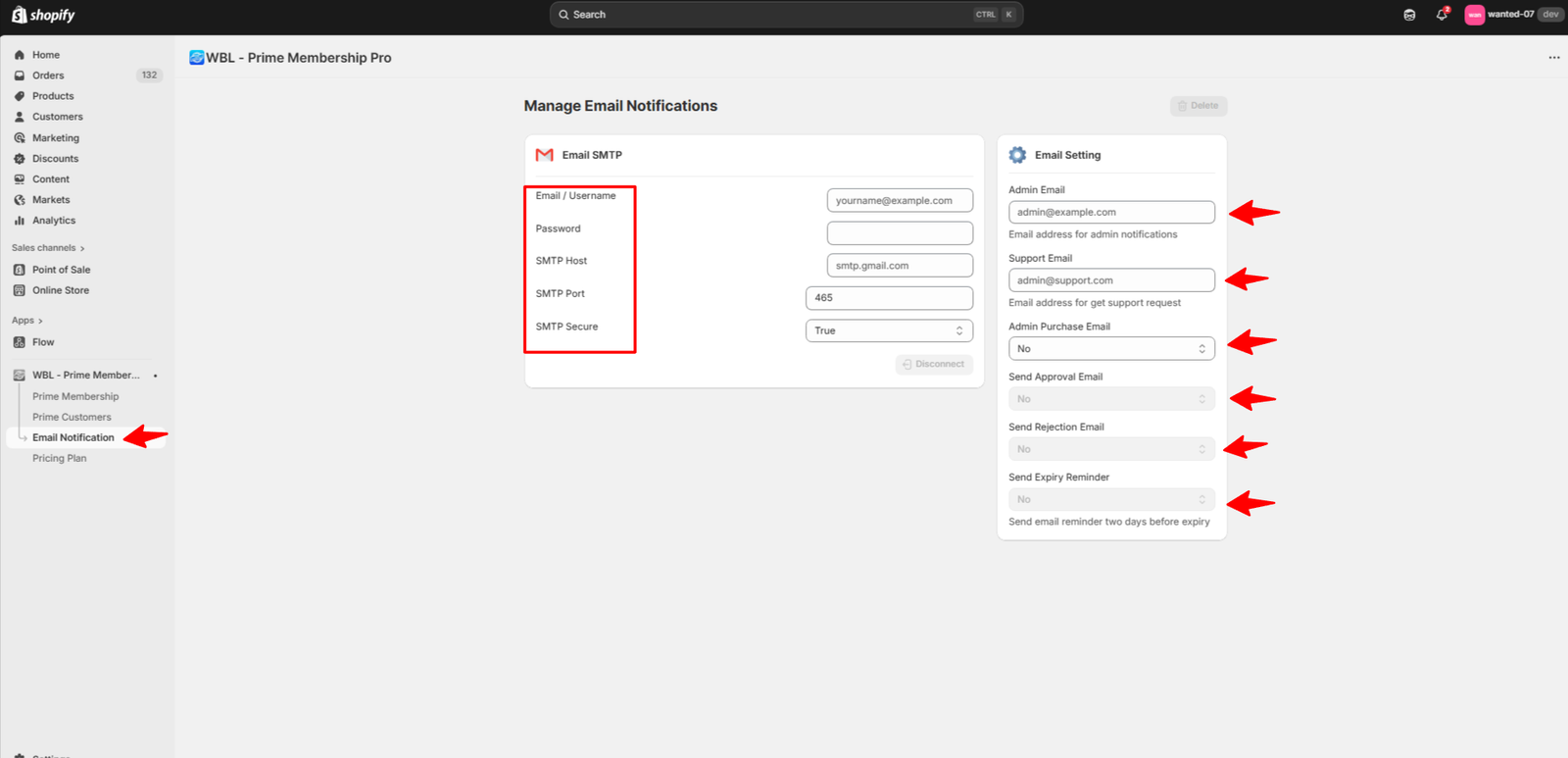Click the Delete button
The height and width of the screenshot is (758, 1568).
(x=1199, y=106)
